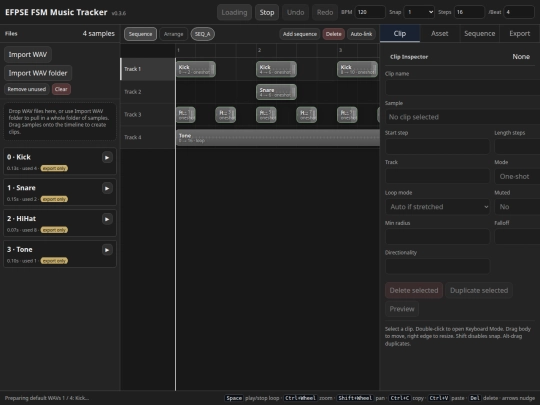Play the Tone sample preview

(107, 250)
